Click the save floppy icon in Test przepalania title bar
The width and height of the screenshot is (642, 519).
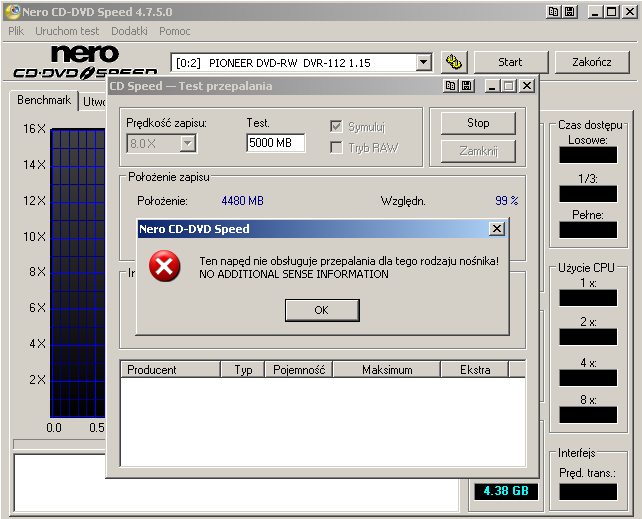tap(466, 86)
